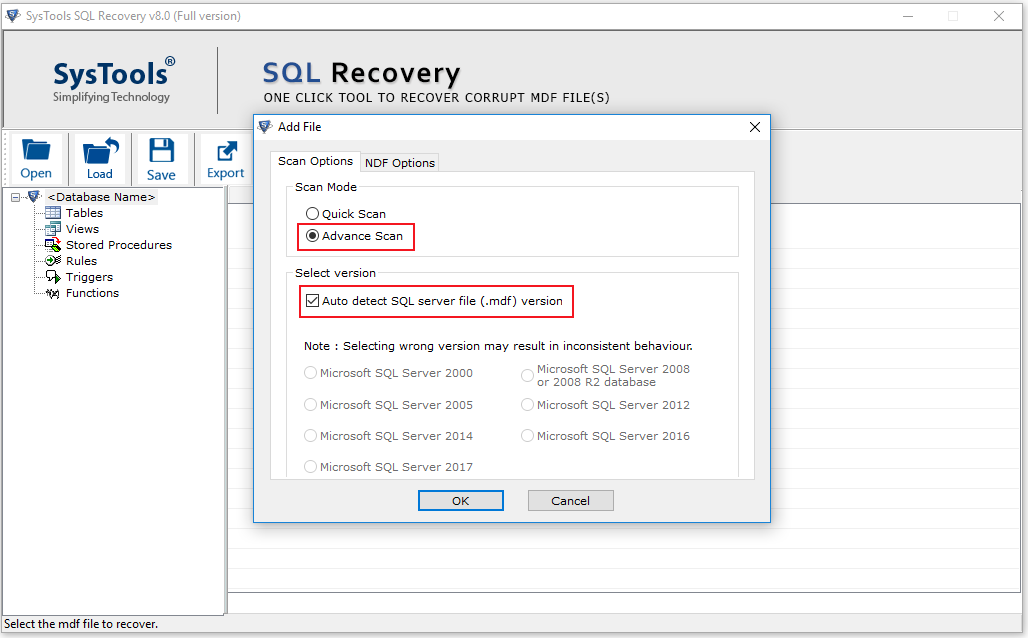Select the Functions tree item
The image size is (1028, 638).
point(92,293)
